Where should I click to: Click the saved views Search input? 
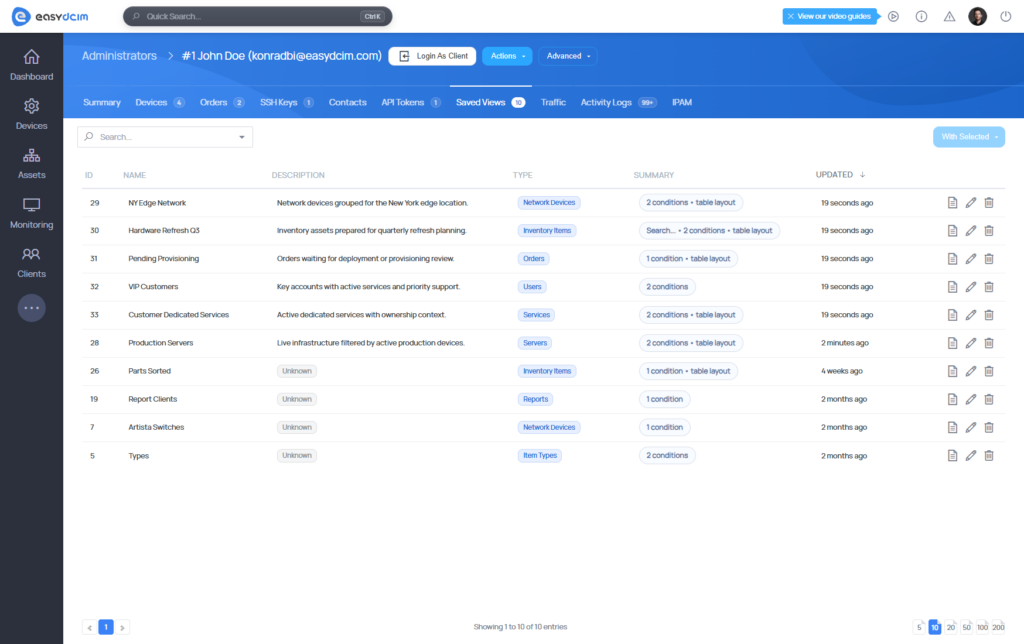(165, 137)
